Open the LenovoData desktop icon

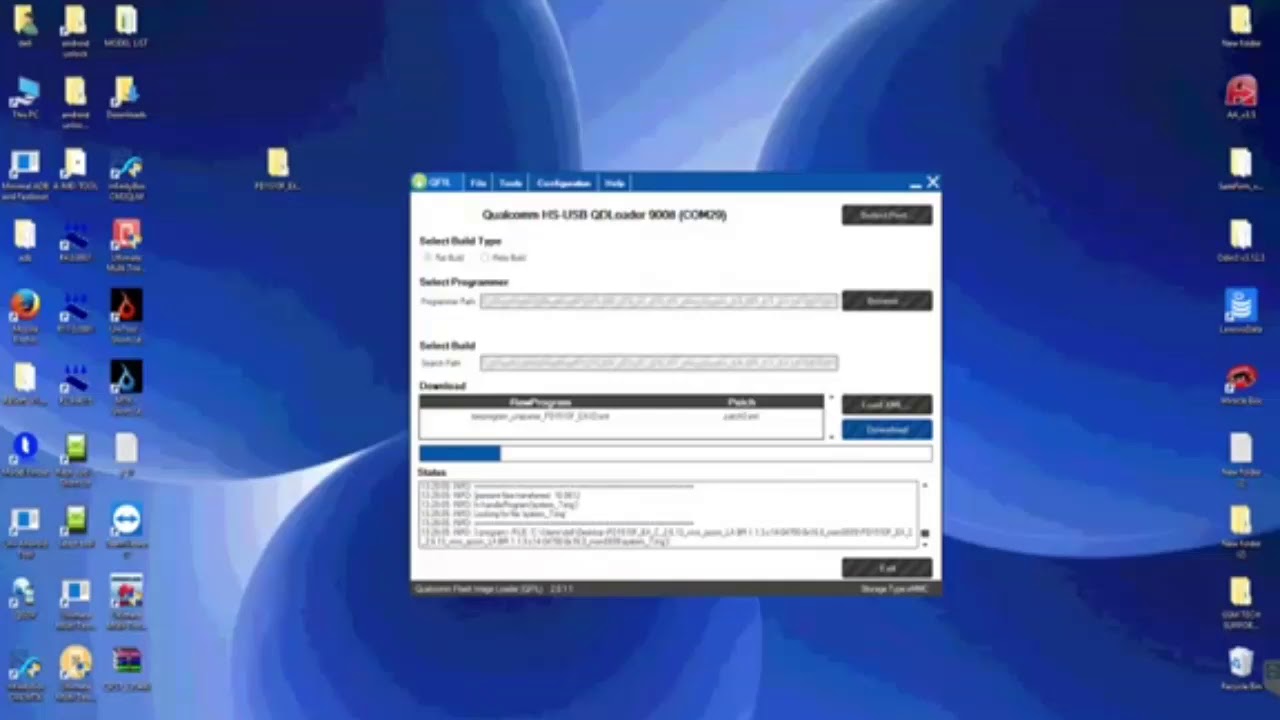pos(1241,310)
